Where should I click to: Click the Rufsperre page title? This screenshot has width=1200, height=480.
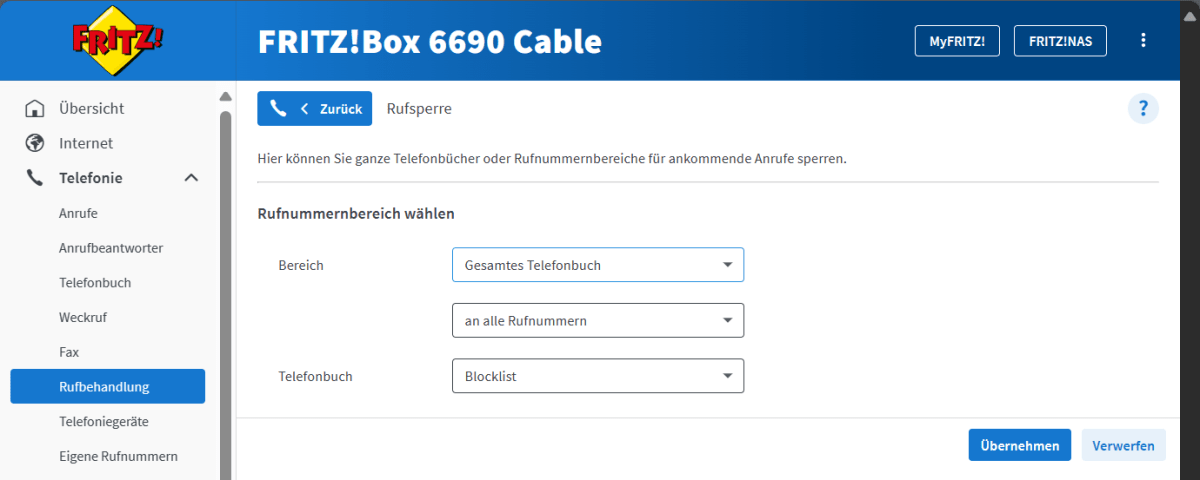point(419,109)
